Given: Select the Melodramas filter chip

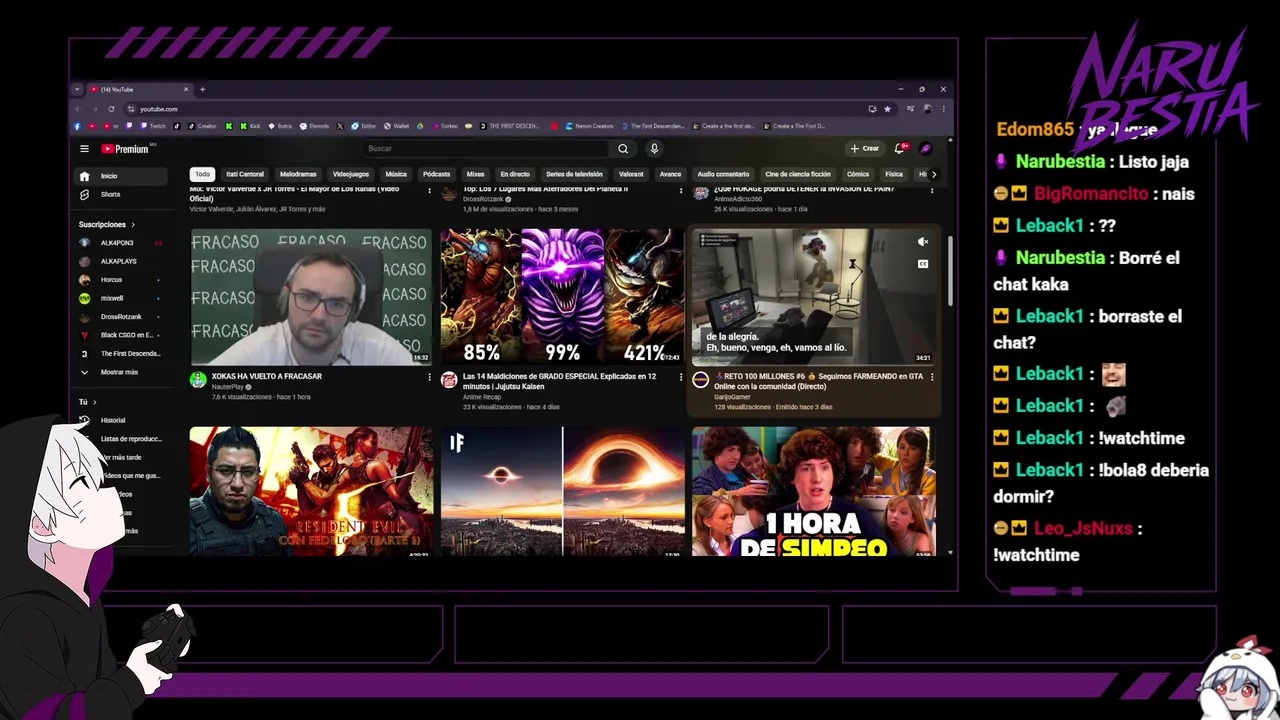Looking at the screenshot, I should (x=298, y=174).
